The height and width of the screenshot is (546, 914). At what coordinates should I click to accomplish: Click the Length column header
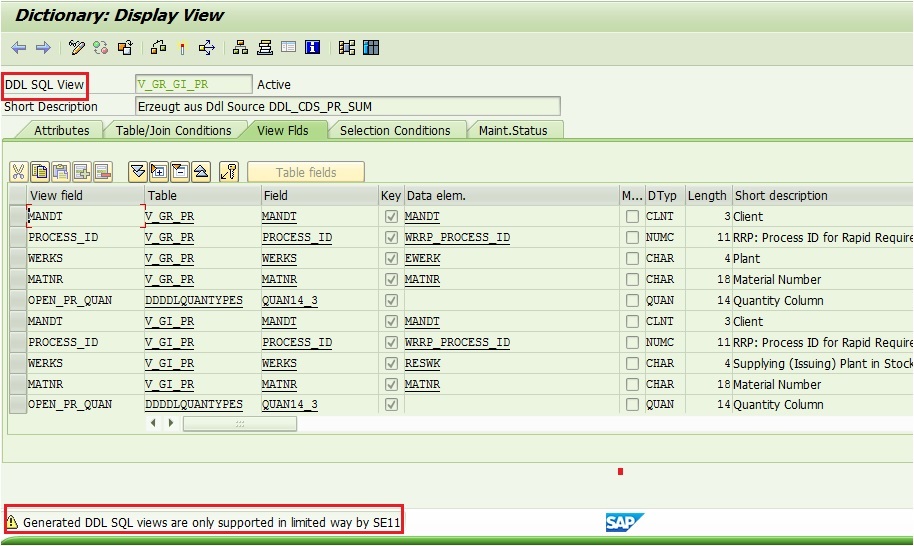708,195
